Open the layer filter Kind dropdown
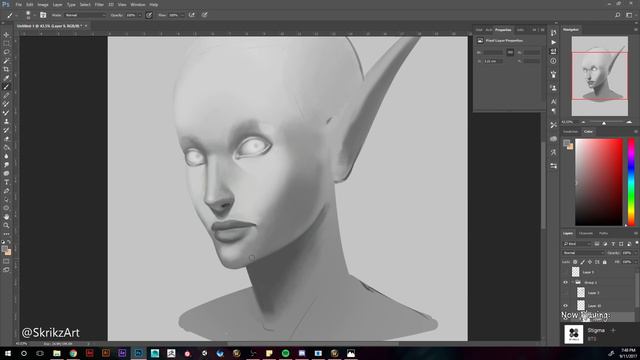 (577, 244)
